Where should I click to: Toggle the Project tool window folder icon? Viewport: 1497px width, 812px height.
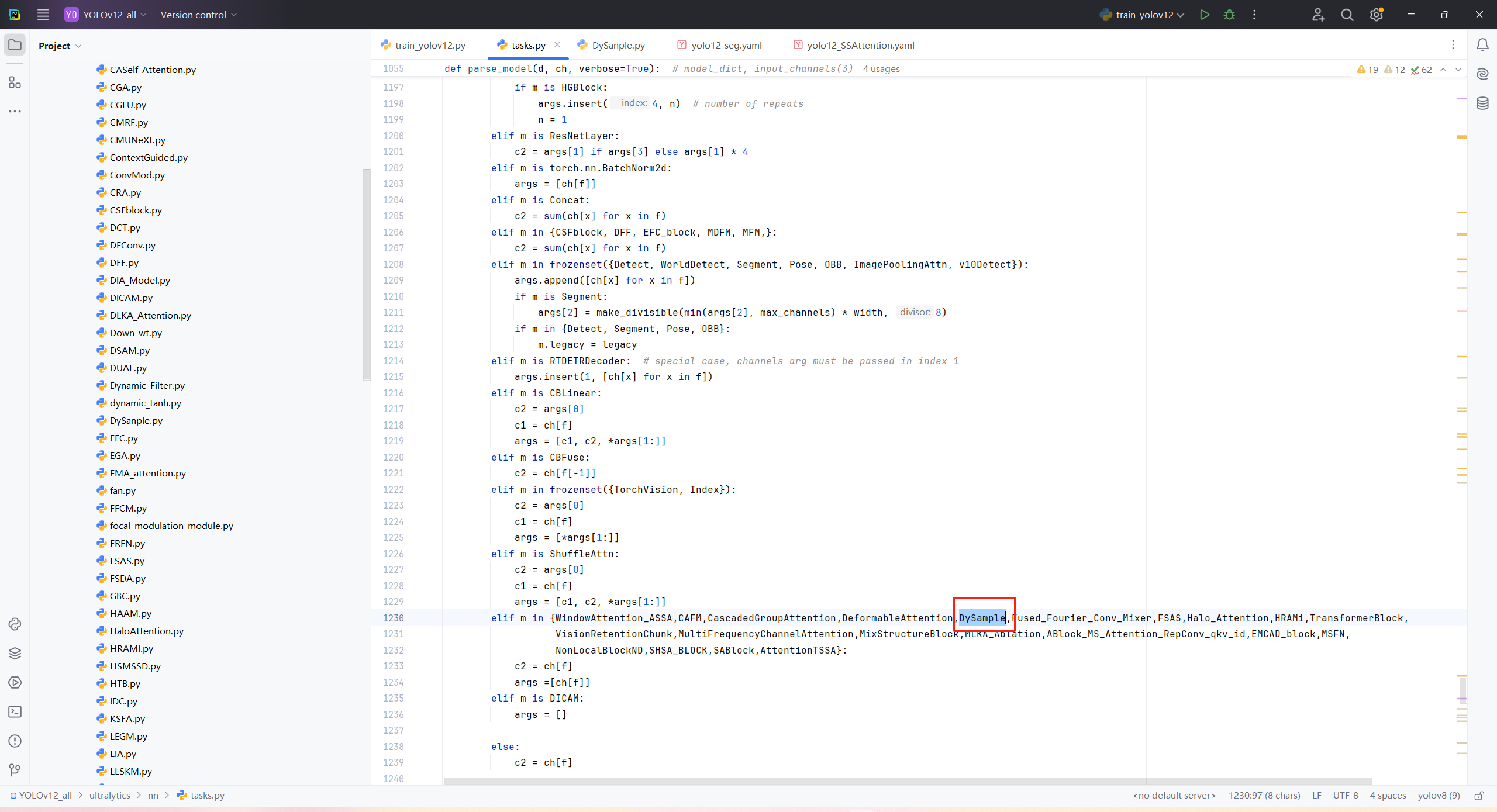point(15,45)
